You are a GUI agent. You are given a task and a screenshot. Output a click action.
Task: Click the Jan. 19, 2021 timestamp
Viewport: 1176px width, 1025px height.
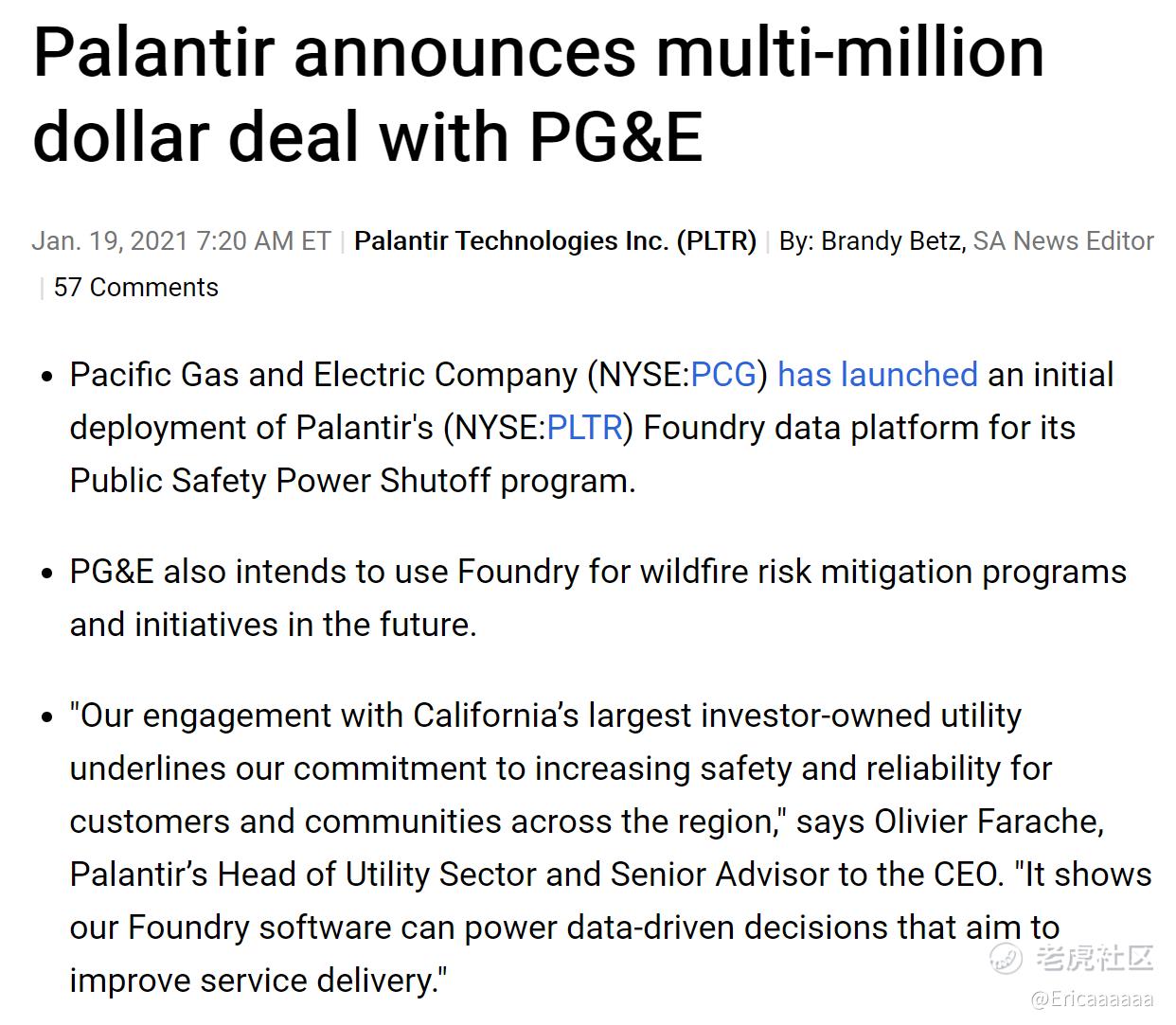tap(181, 241)
